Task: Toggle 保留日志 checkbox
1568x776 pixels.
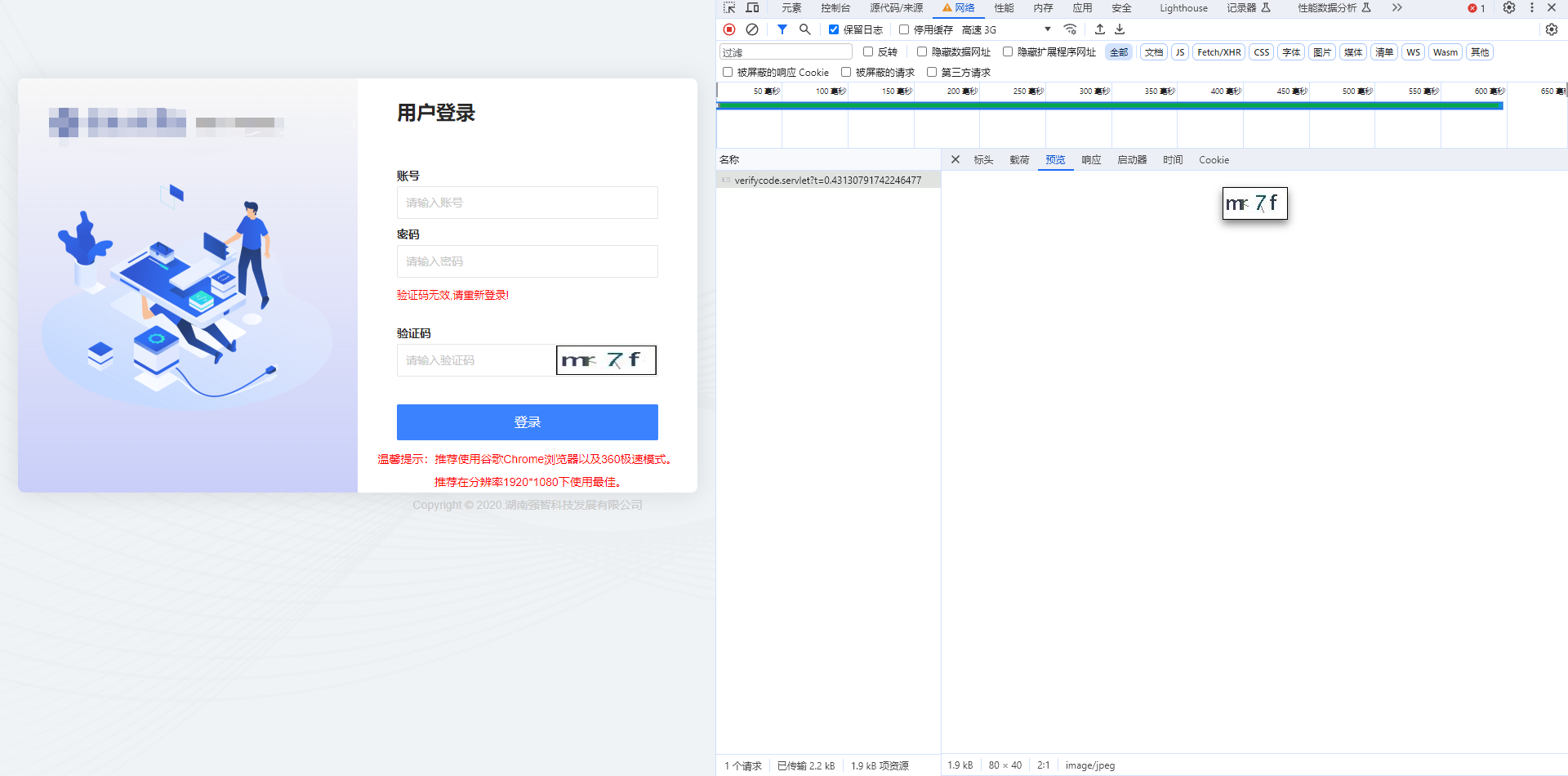Action: (834, 29)
